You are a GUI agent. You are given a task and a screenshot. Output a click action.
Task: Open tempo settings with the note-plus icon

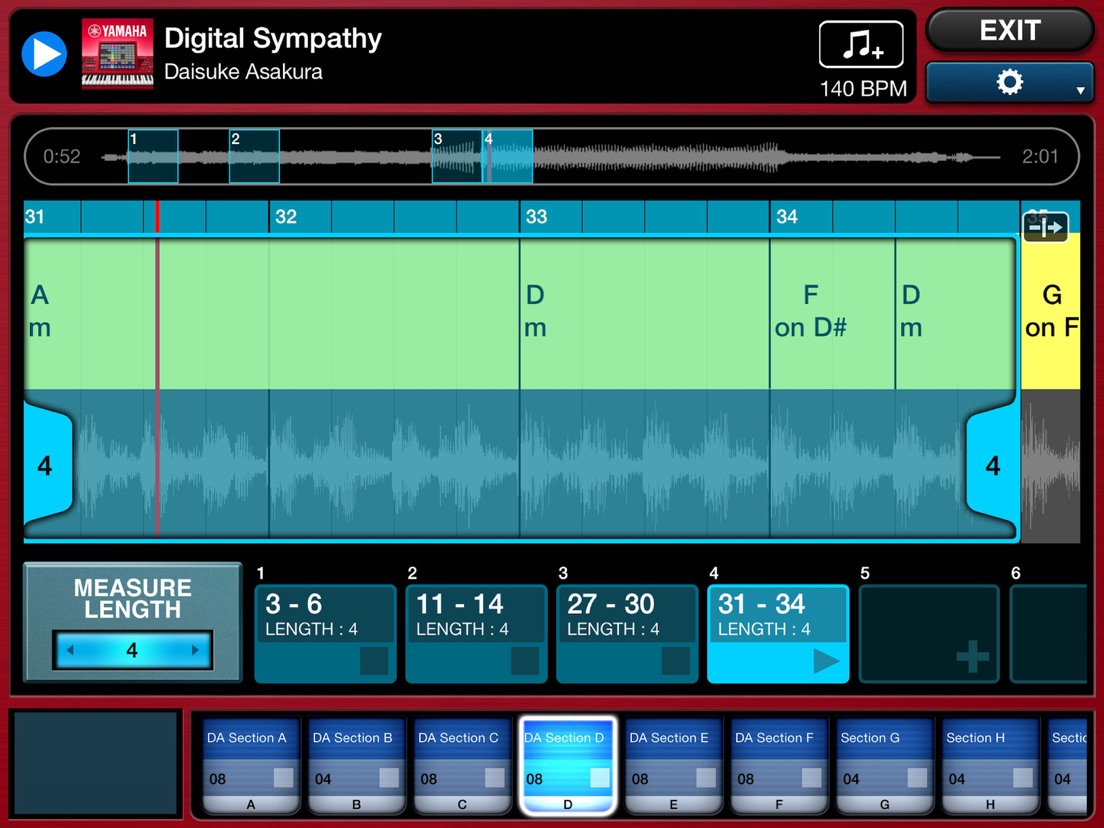click(x=860, y=43)
